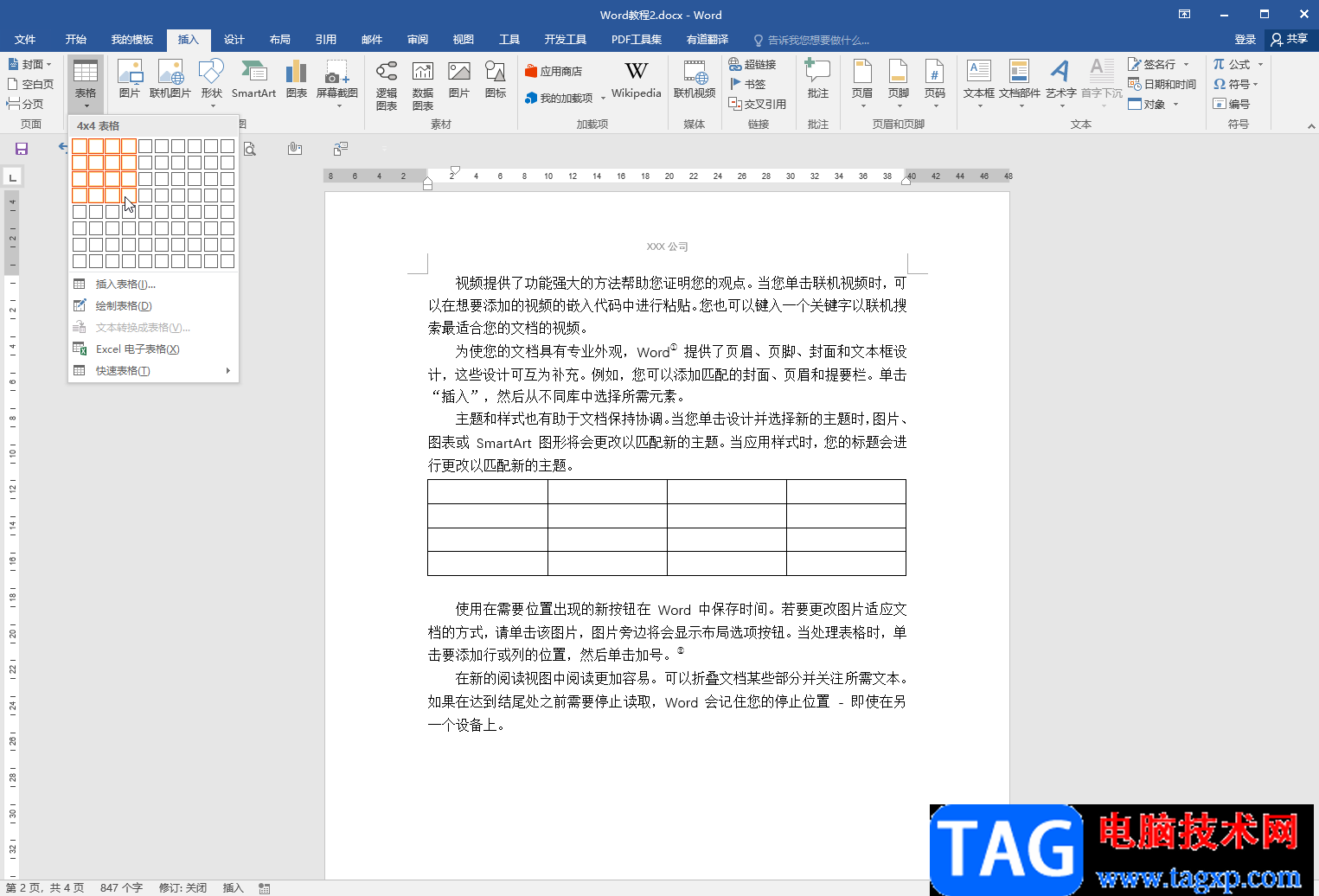Insert 联机视频 online video

[x=695, y=79]
